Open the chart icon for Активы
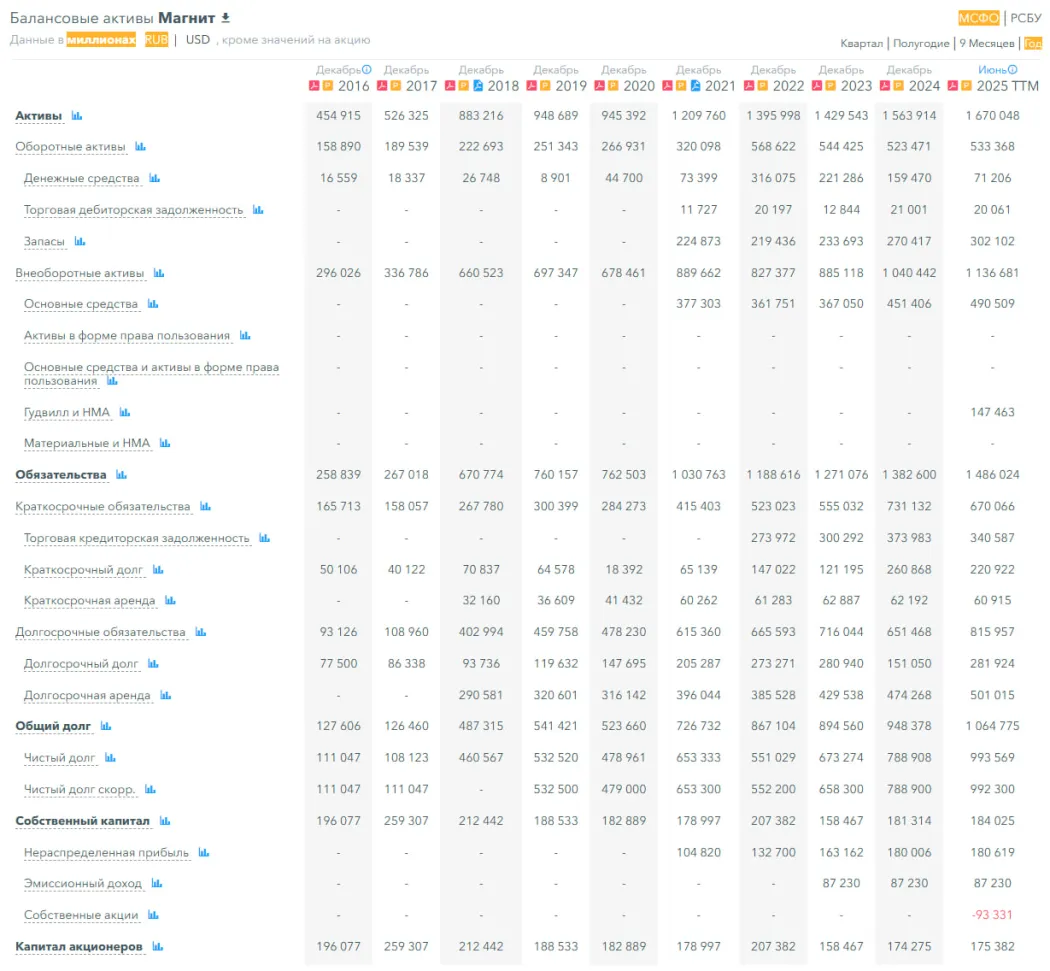 (77, 116)
